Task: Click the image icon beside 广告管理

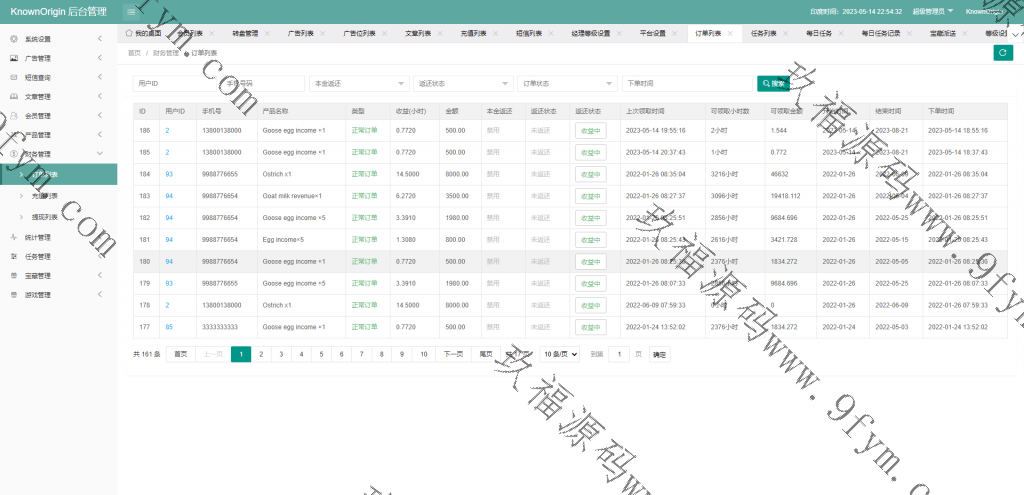Action: (13, 58)
